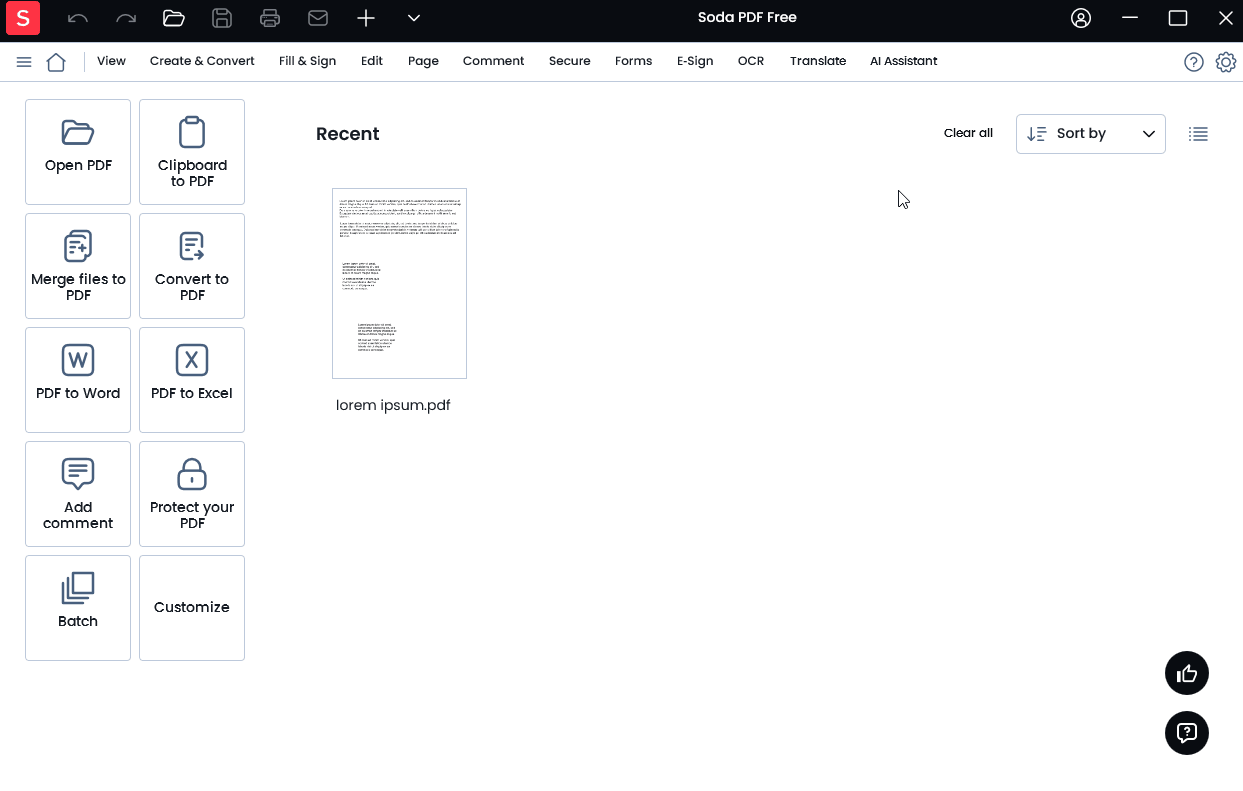Image resolution: width=1243 pixels, height=791 pixels.
Task: Switch to list view icon
Action: [x=1198, y=134]
